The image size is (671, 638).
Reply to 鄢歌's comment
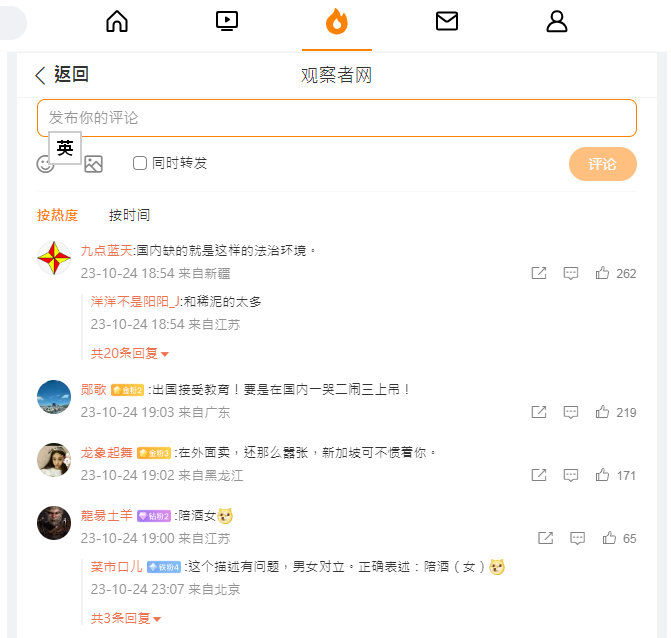[571, 412]
